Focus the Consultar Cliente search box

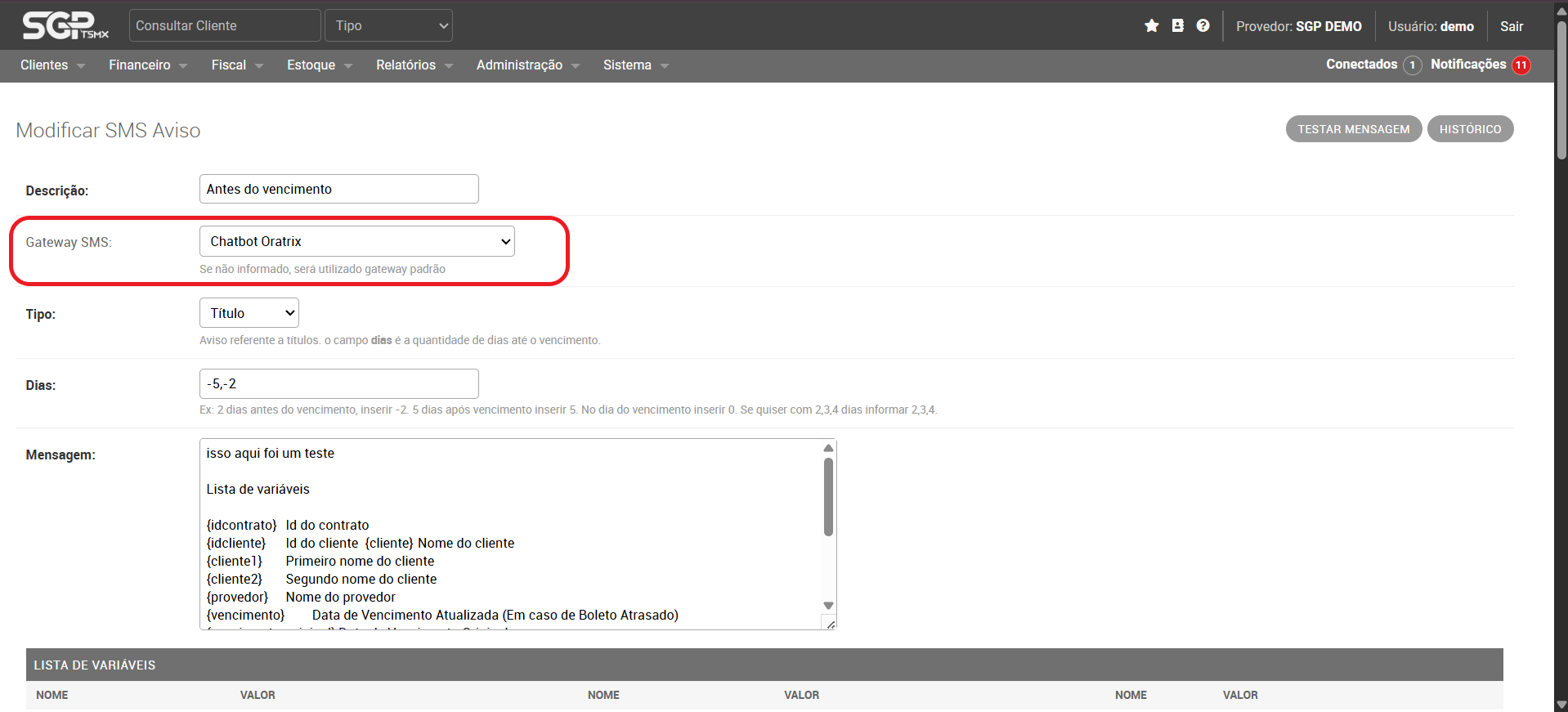pyautogui.click(x=225, y=26)
